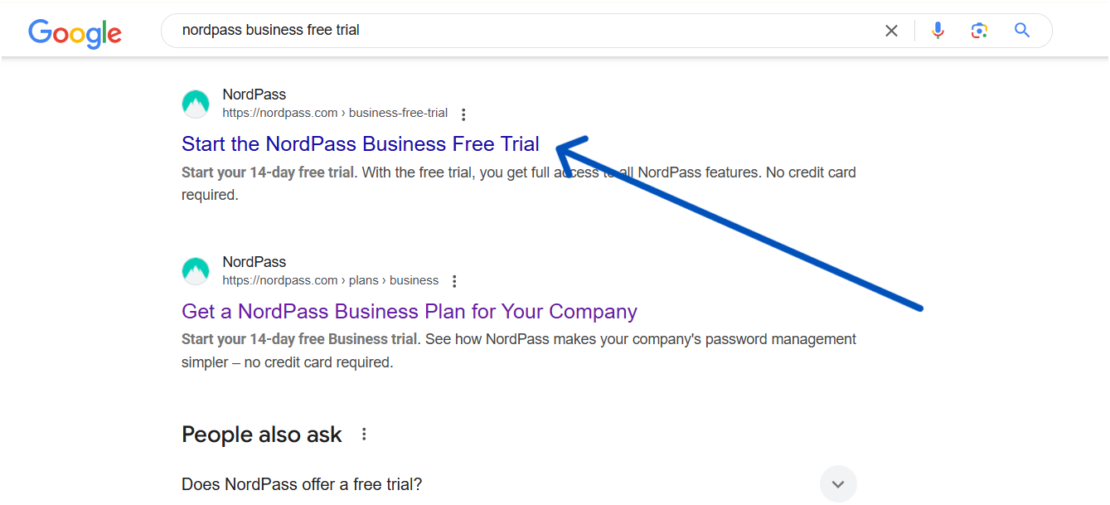Submit search with the magnifier icon
This screenshot has width=1110, height=505.
pos(1022,31)
